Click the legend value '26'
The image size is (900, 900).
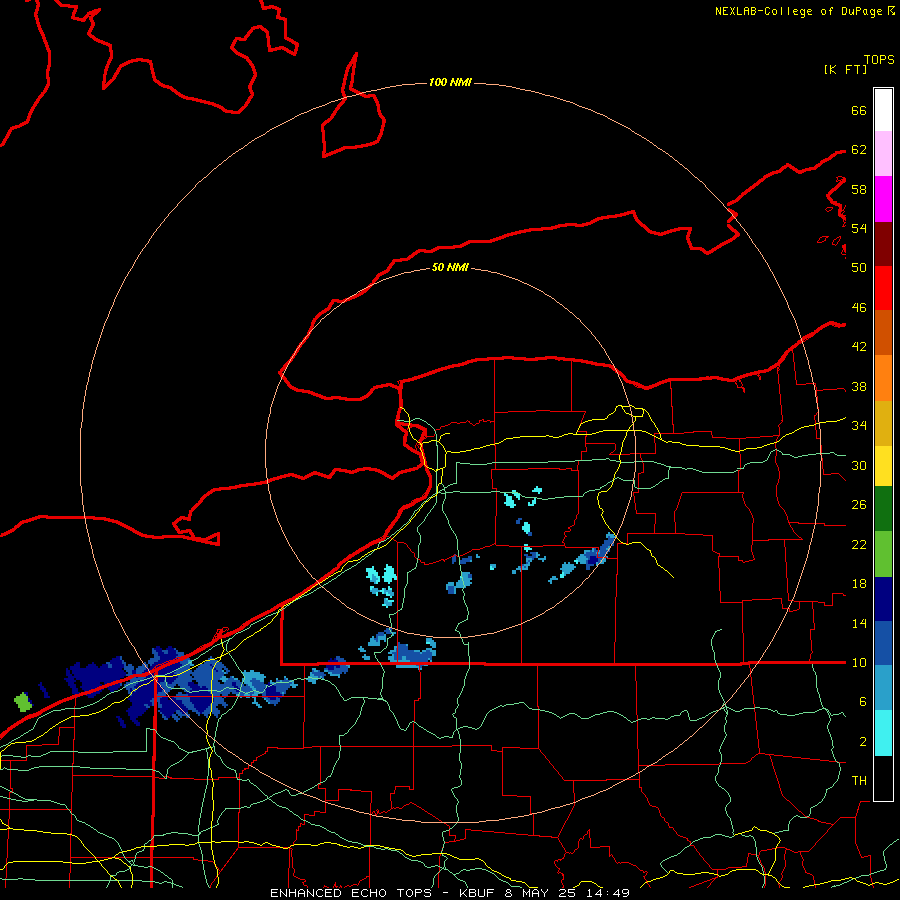click(859, 505)
